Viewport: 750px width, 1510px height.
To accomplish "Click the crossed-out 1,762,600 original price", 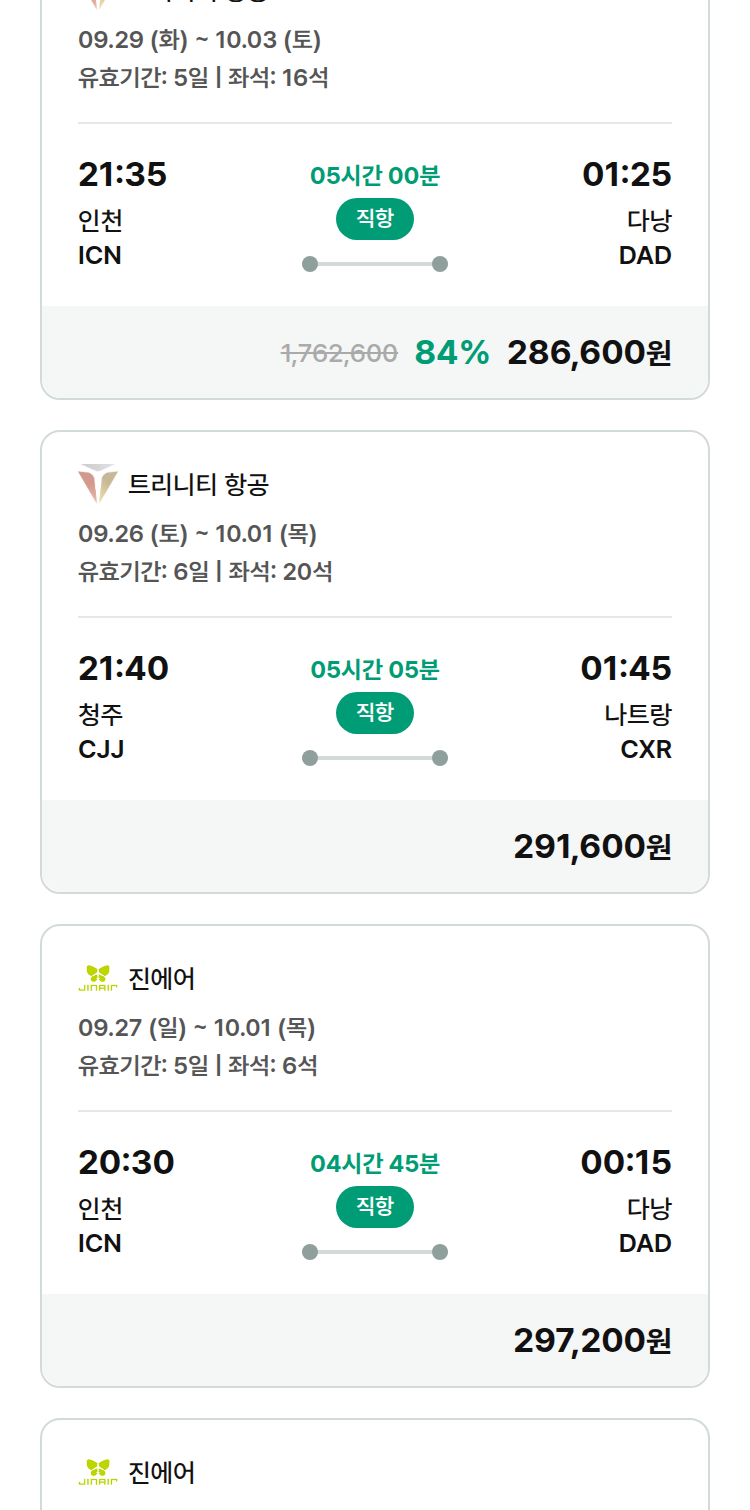I will click(x=339, y=353).
